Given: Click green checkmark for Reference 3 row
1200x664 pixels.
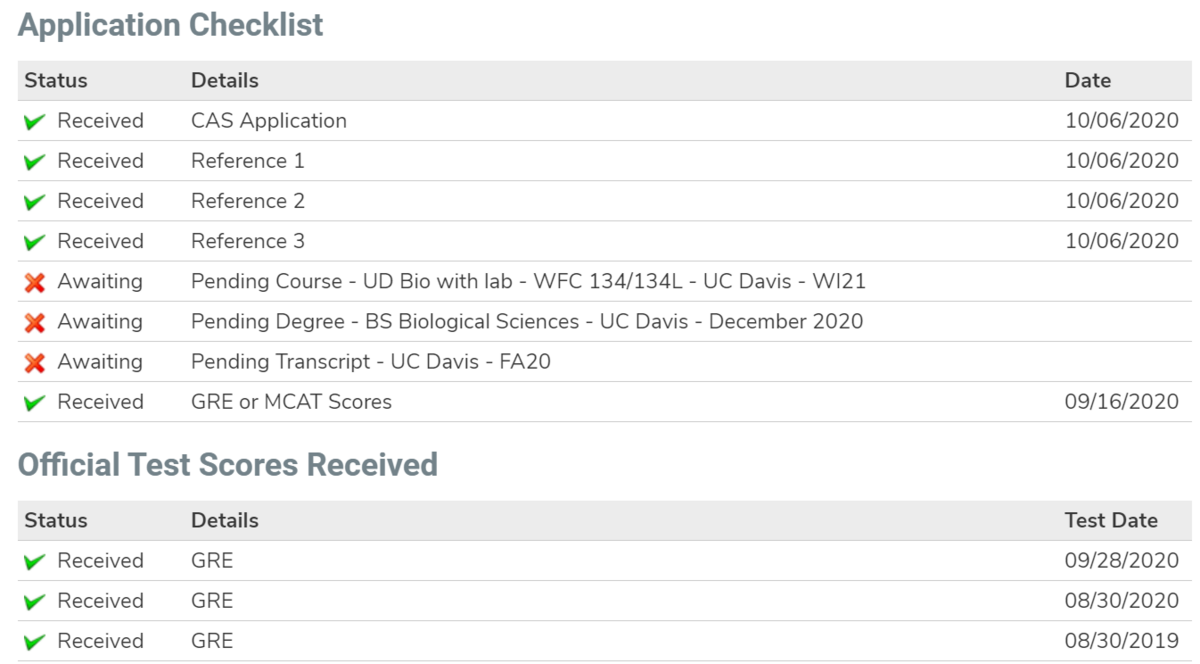Looking at the screenshot, I should tap(35, 242).
